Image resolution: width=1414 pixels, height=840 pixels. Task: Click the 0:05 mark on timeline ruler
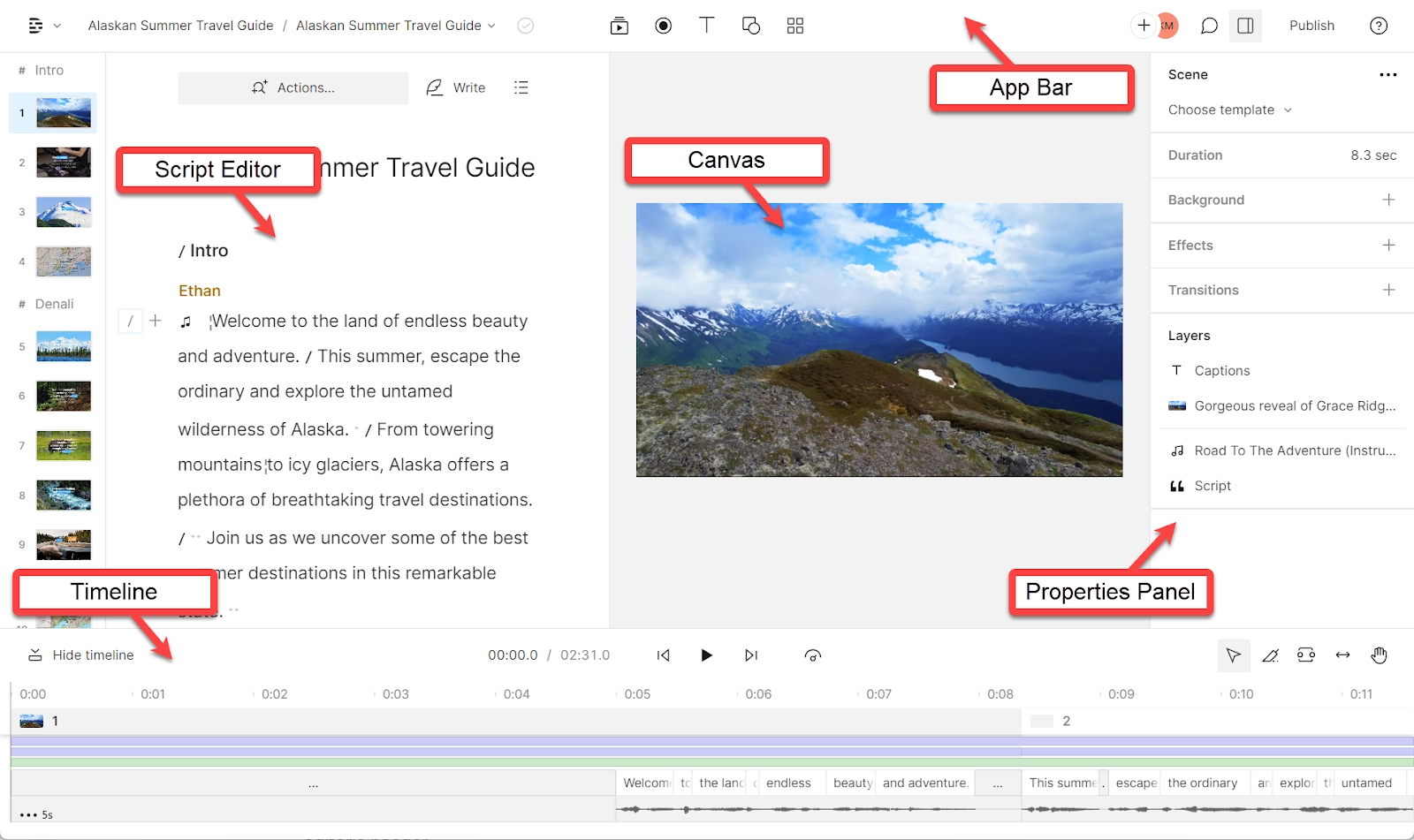click(636, 694)
